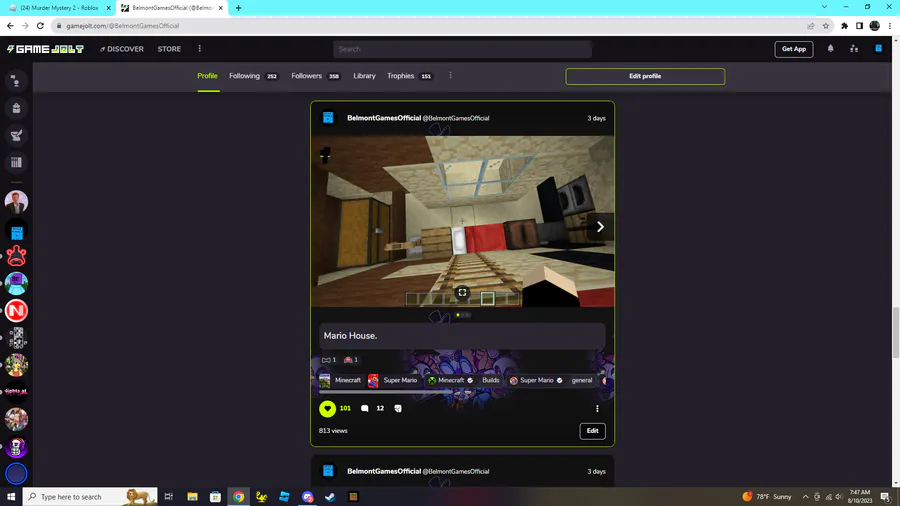Open the Store page
The height and width of the screenshot is (506, 900).
pos(169,49)
